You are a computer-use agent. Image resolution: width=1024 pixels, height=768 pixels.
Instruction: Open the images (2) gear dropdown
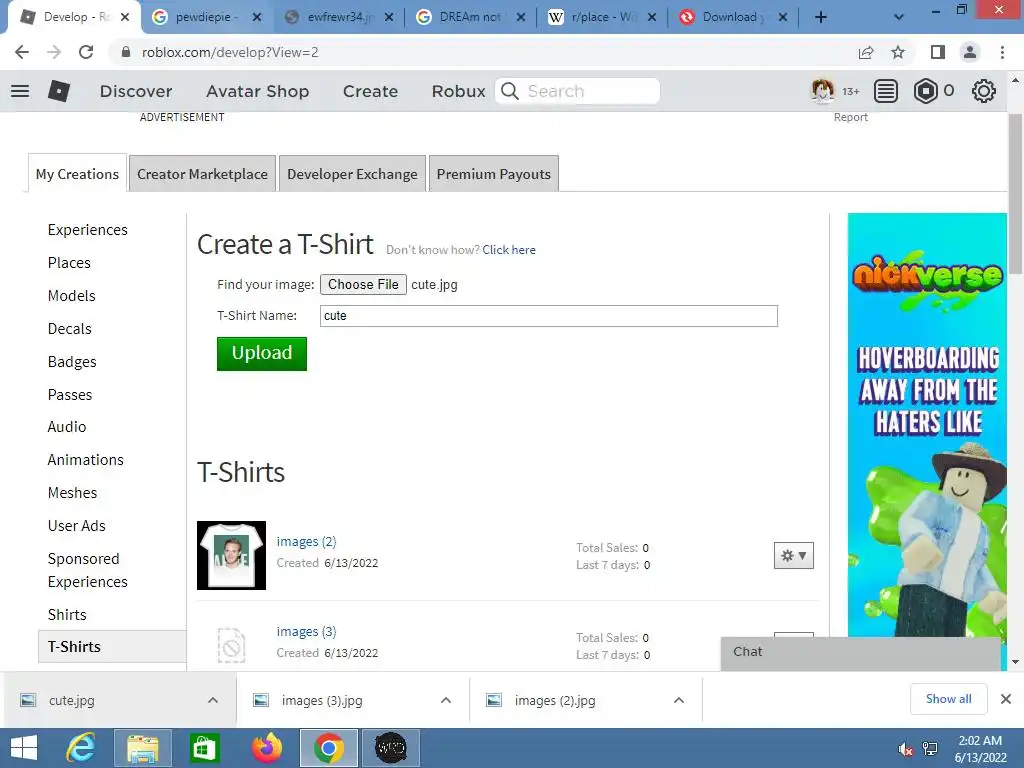point(793,556)
